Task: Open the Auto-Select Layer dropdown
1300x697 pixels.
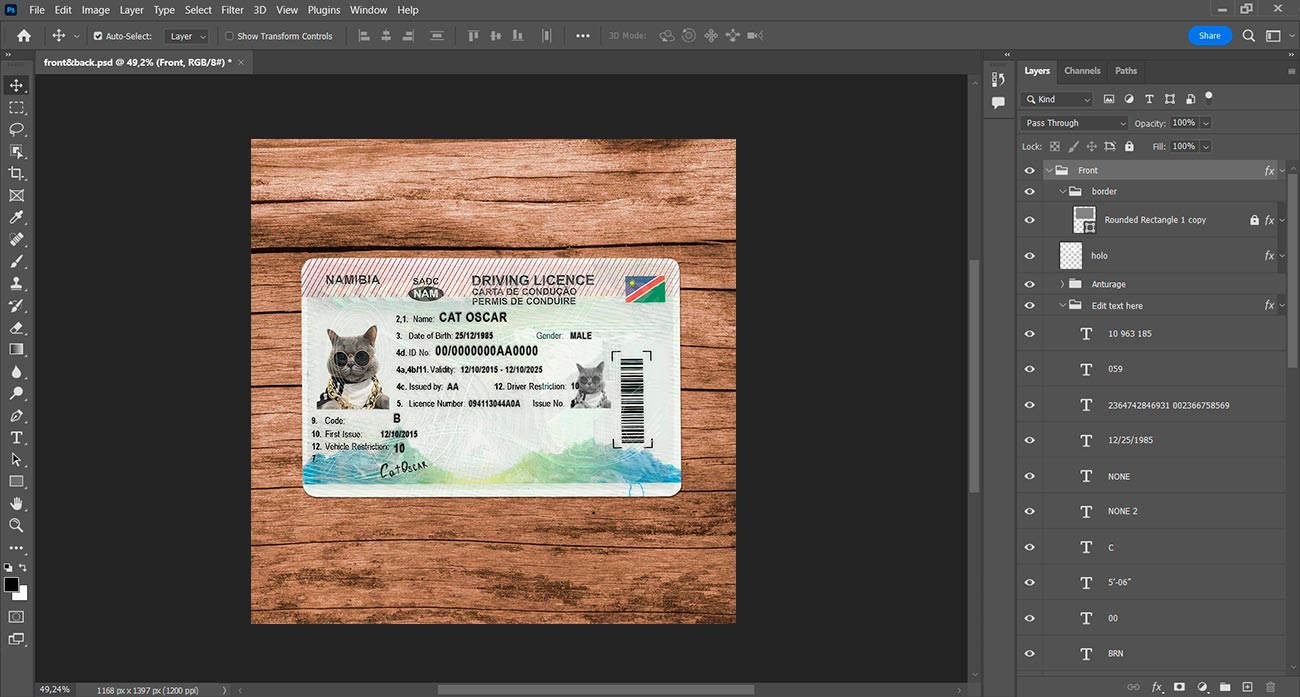Action: pos(188,36)
